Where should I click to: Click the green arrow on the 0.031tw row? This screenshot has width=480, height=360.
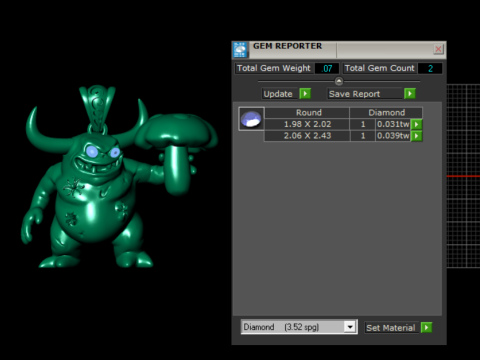point(417,124)
